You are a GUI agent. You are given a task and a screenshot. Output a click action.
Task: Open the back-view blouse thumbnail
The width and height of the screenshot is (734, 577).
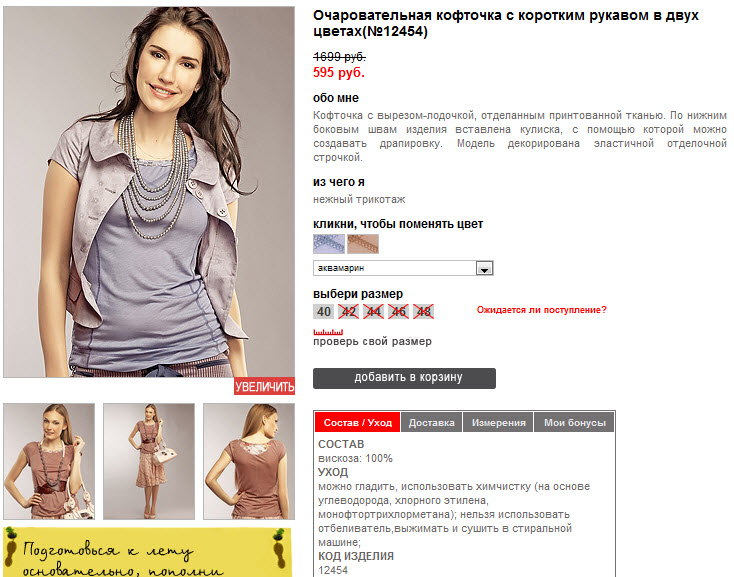coord(249,461)
